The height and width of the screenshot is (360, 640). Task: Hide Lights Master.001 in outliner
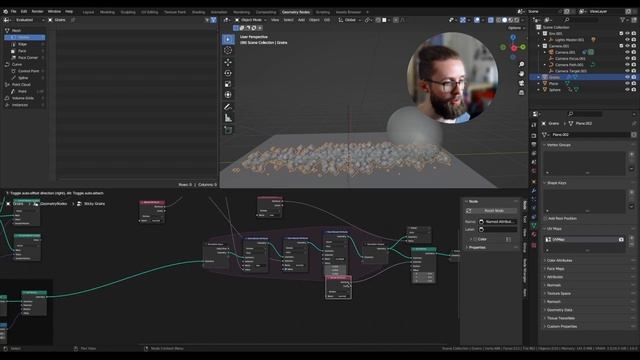627,40
